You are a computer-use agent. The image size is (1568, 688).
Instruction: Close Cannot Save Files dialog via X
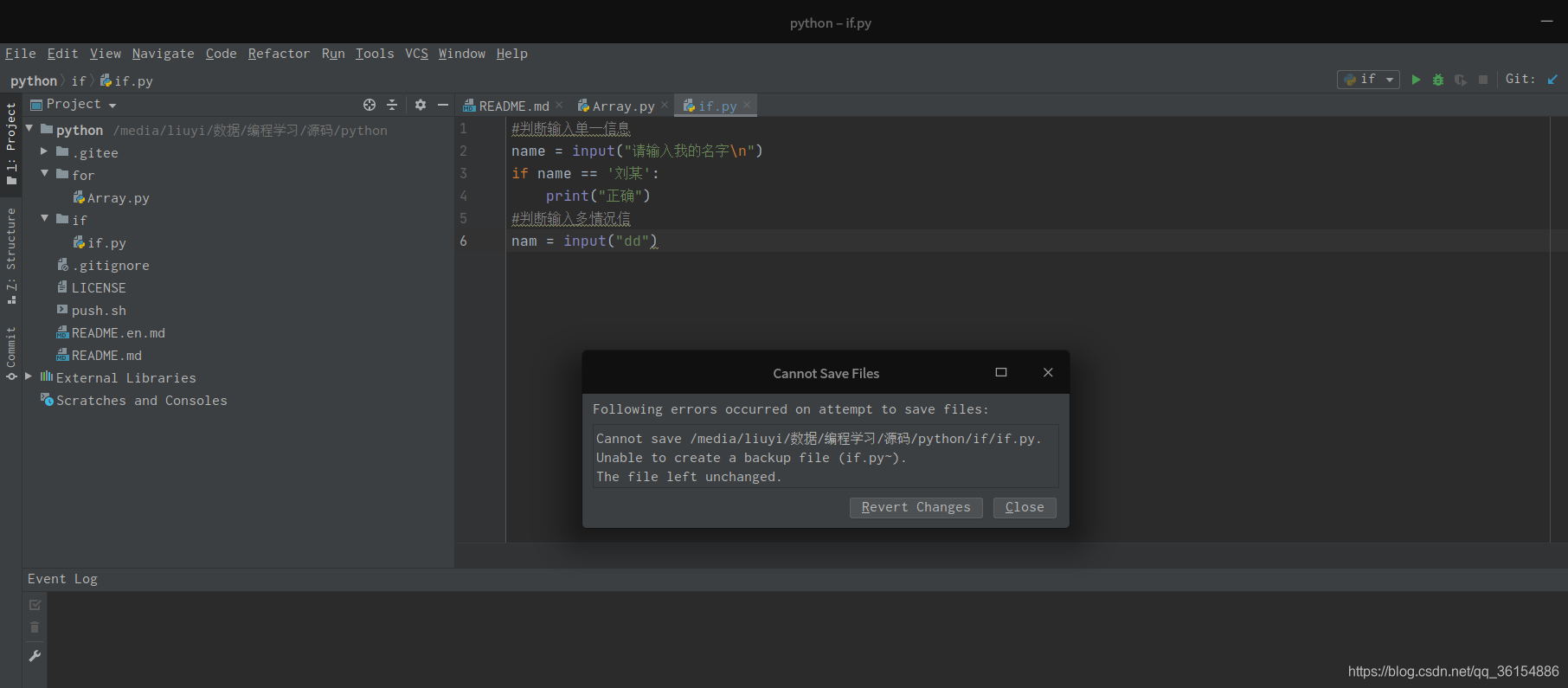1048,372
